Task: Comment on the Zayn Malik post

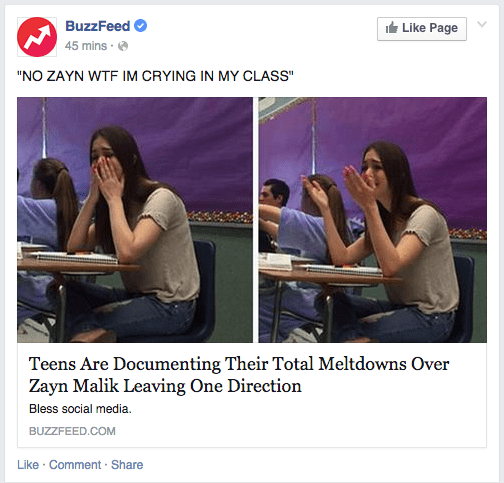Action: point(75,465)
